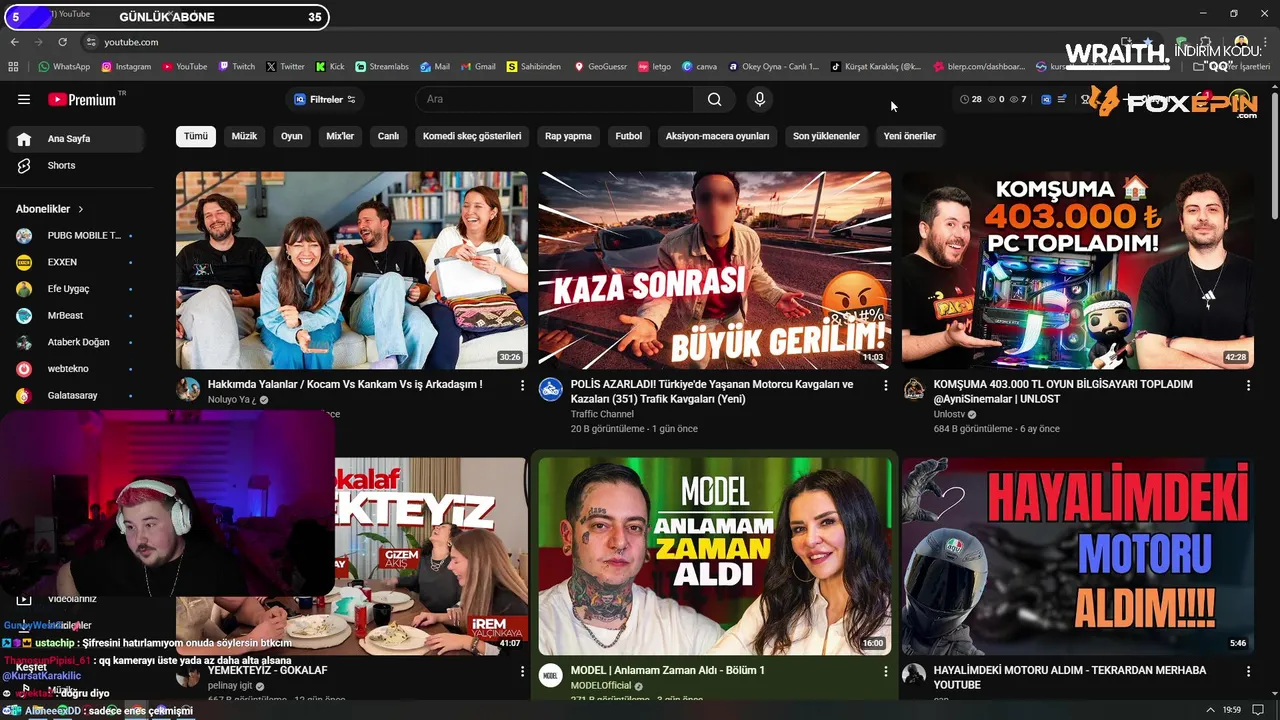Select the Yeni öneriler chip
The width and height of the screenshot is (1280, 720).
pos(909,136)
